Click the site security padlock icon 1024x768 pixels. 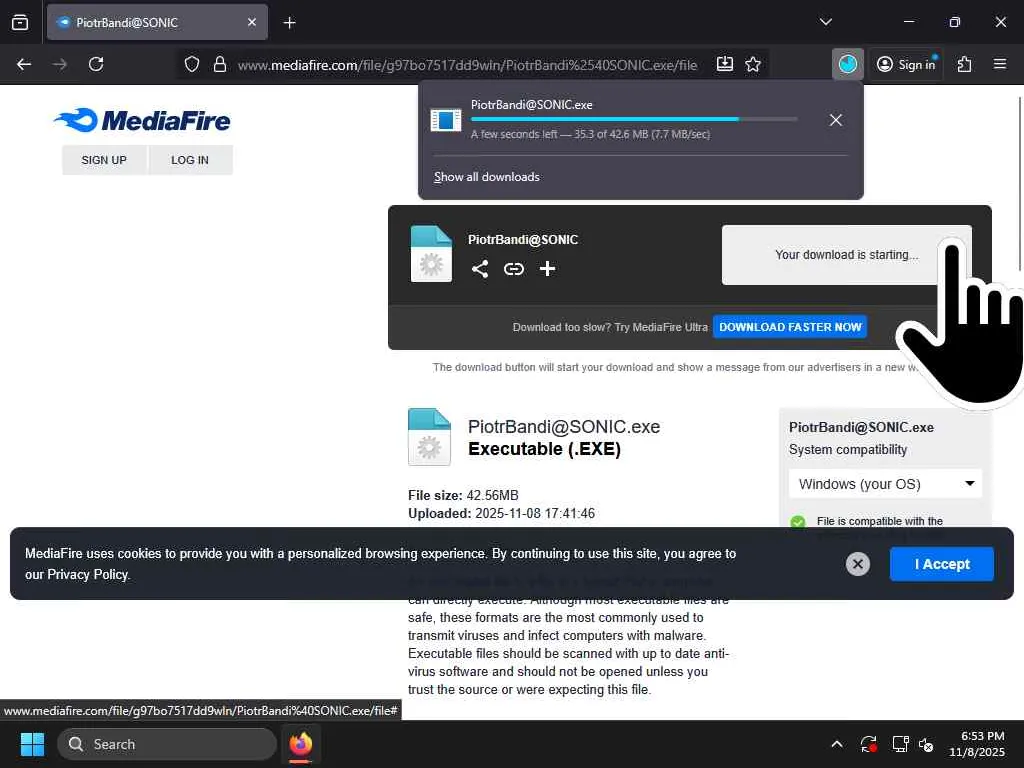coord(220,64)
